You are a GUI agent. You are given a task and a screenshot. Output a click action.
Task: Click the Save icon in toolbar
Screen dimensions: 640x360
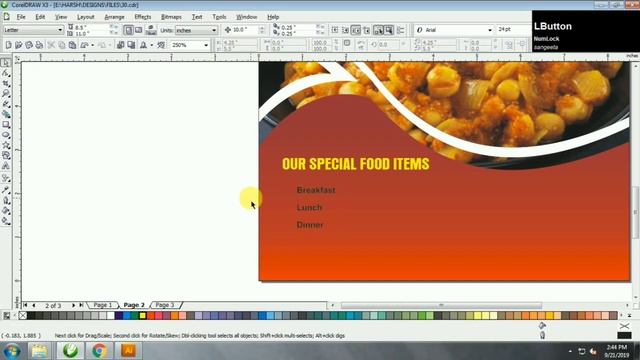click(x=29, y=45)
